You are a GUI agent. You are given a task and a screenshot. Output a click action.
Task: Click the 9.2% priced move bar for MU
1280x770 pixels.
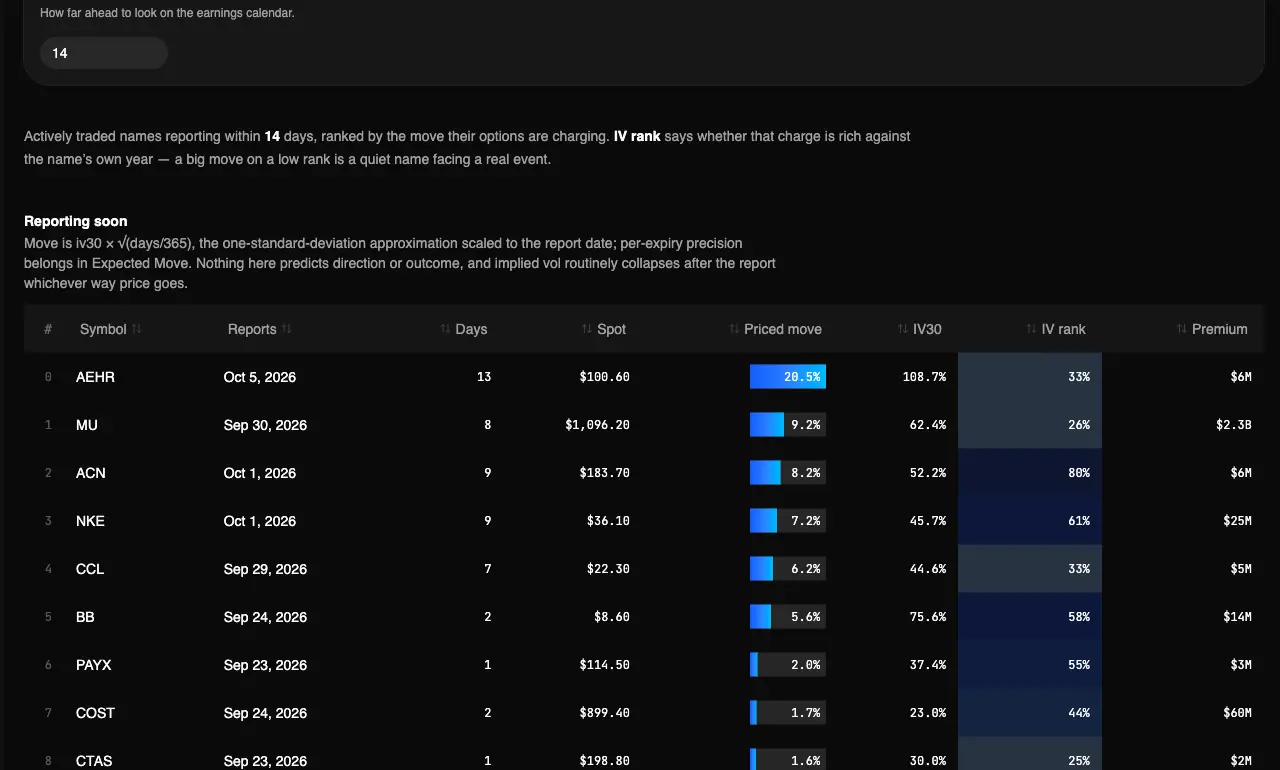tap(788, 425)
